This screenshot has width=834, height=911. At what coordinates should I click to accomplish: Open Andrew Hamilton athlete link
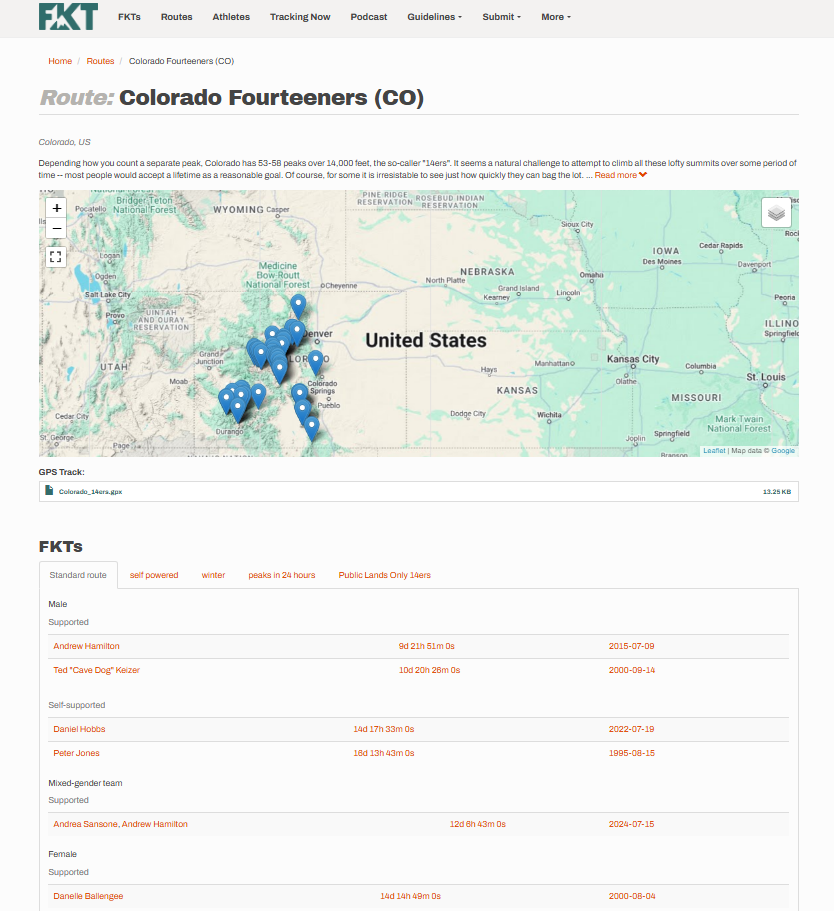coord(87,646)
